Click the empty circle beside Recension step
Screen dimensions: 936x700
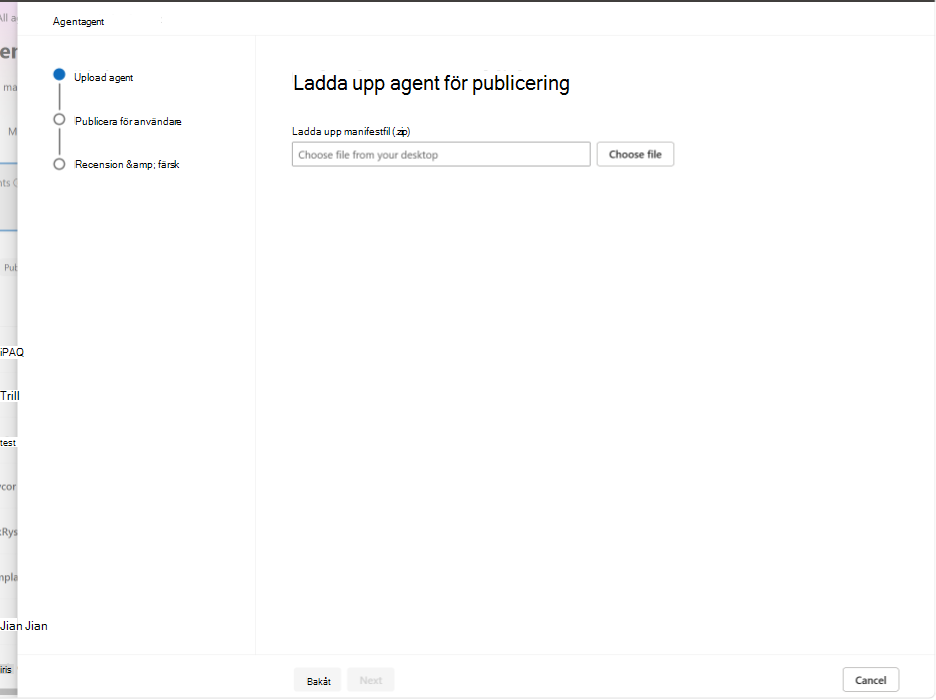click(59, 164)
